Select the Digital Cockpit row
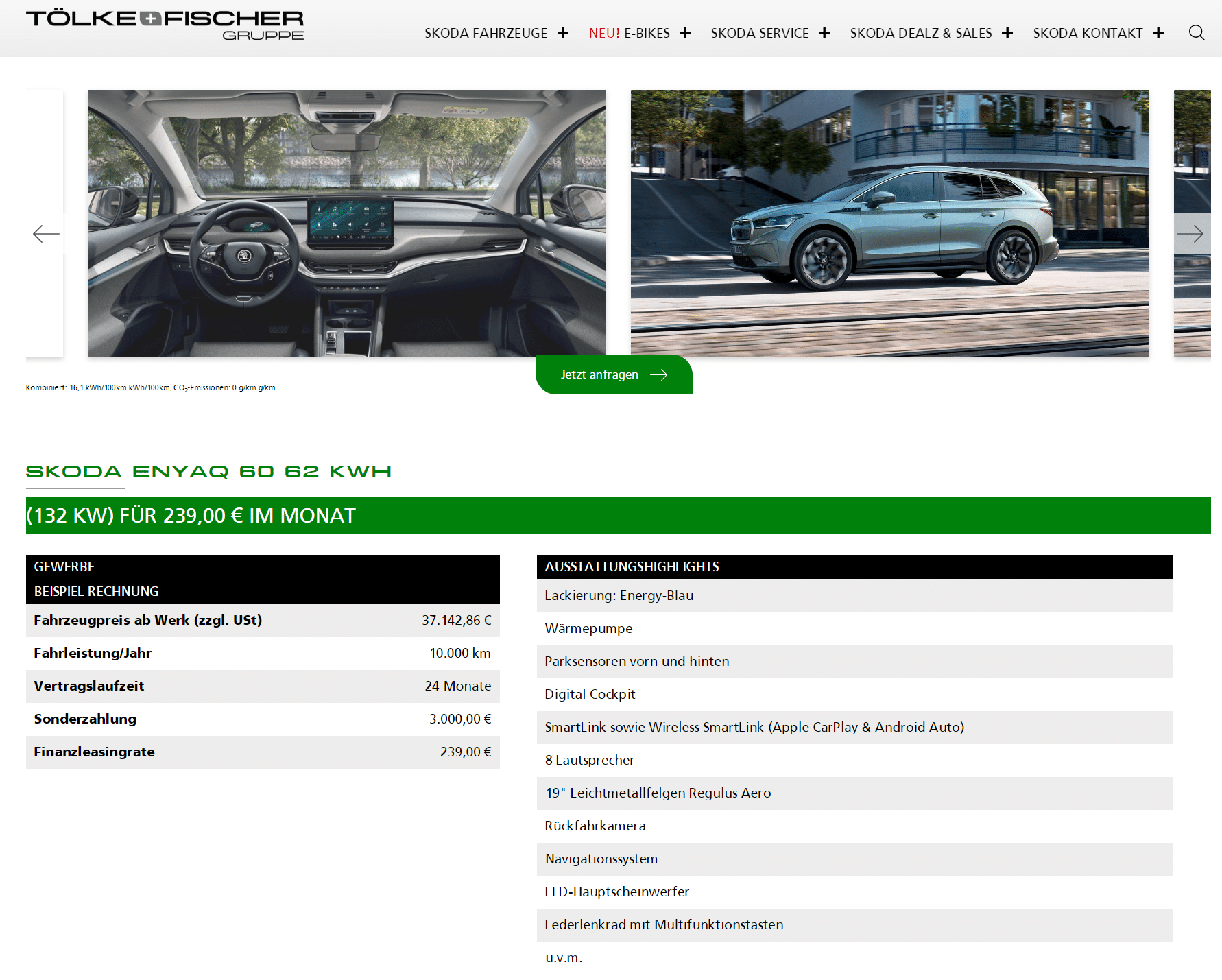The image size is (1222, 980). [x=855, y=695]
